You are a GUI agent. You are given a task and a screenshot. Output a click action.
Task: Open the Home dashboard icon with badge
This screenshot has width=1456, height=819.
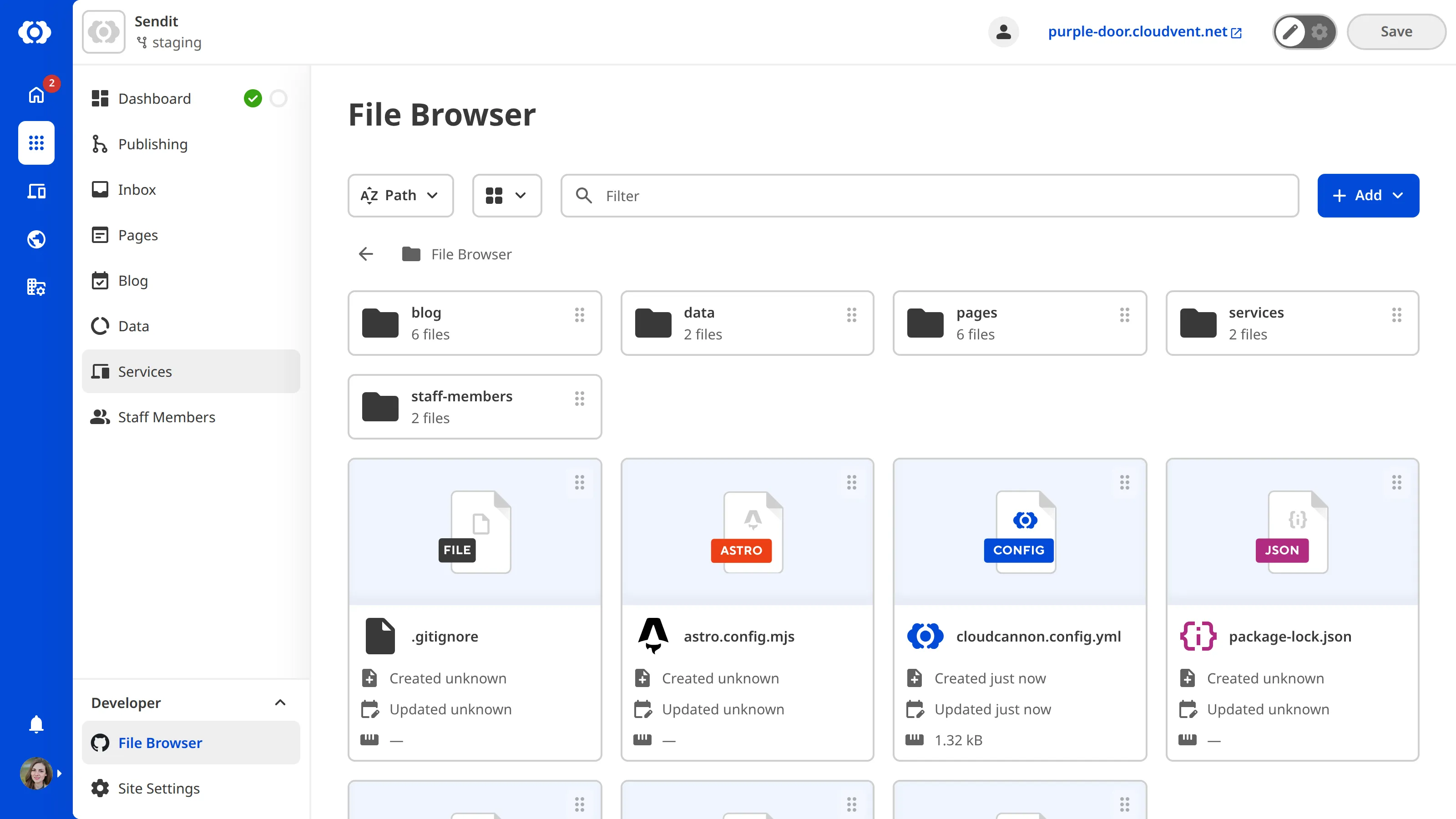[36, 95]
